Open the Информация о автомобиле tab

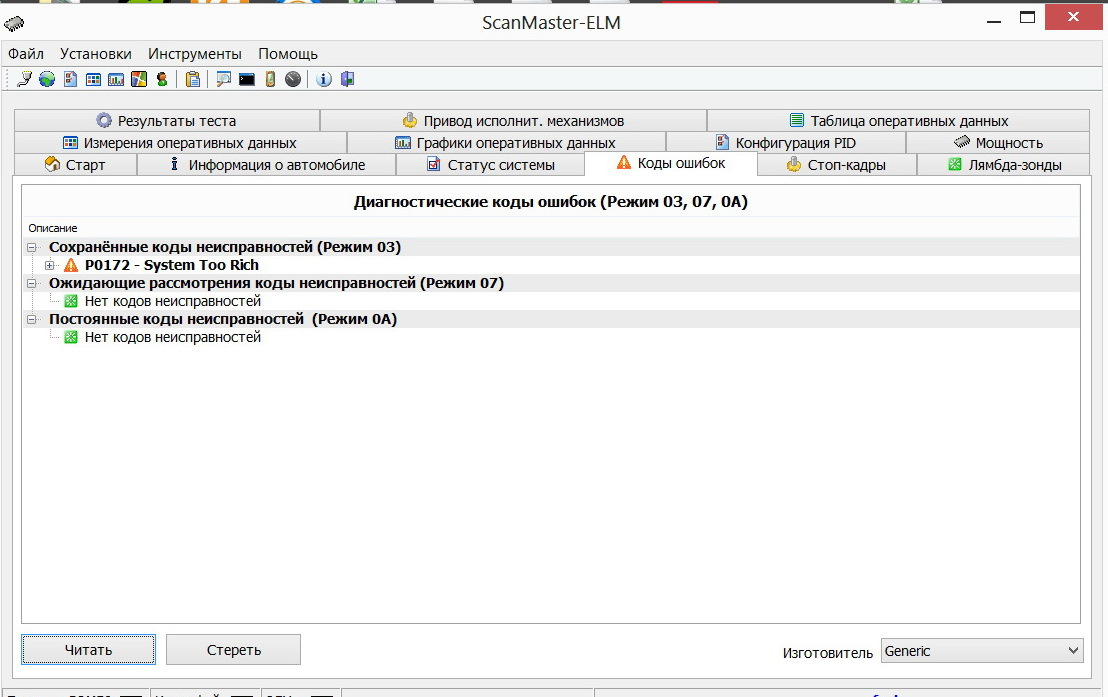click(x=266, y=164)
